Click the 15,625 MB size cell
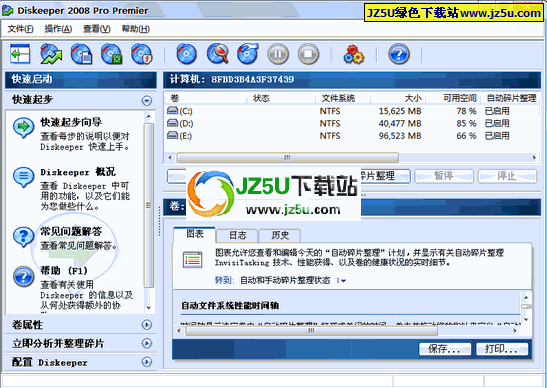 click(400, 111)
